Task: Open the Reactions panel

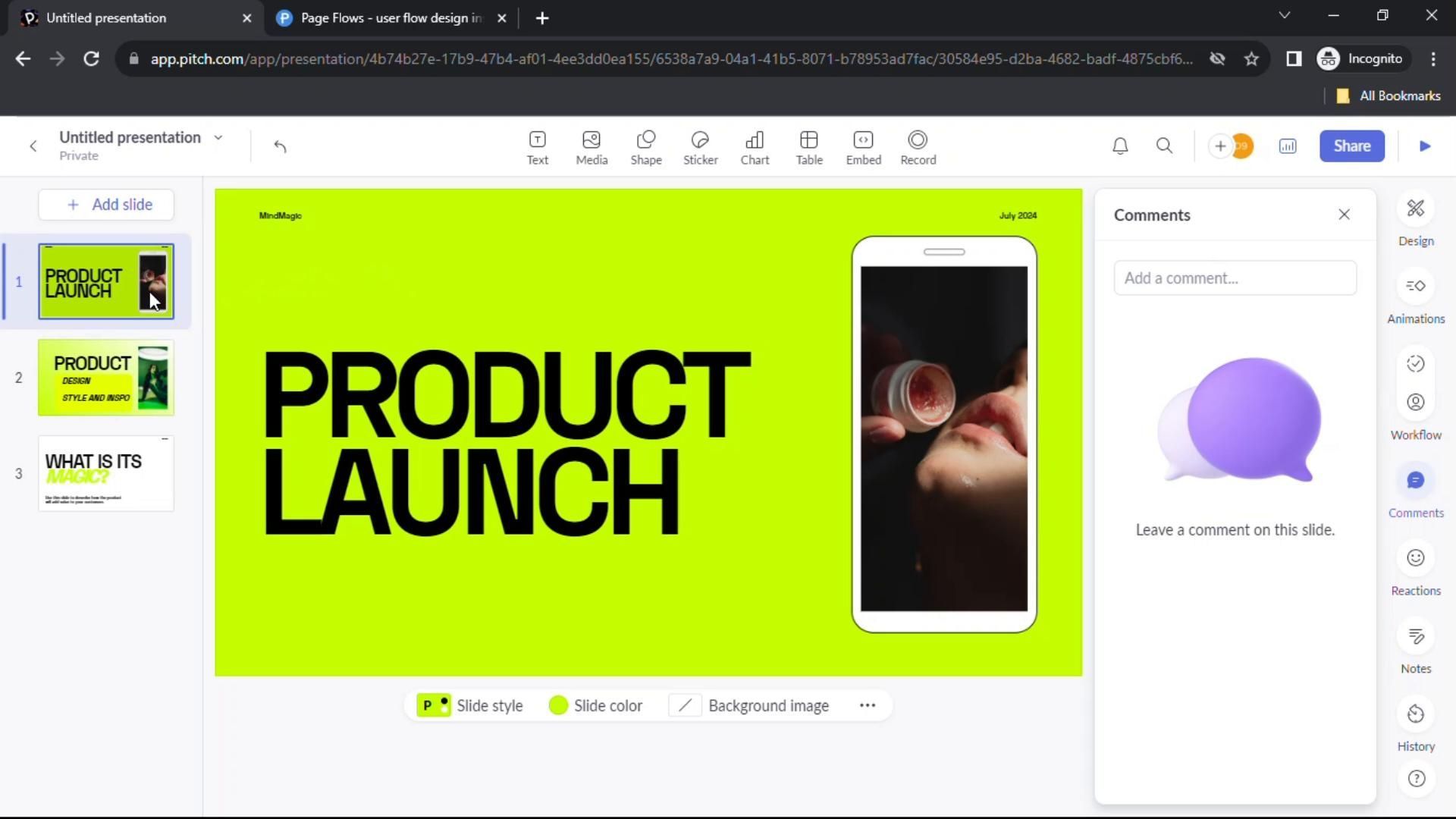Action: [x=1415, y=567]
